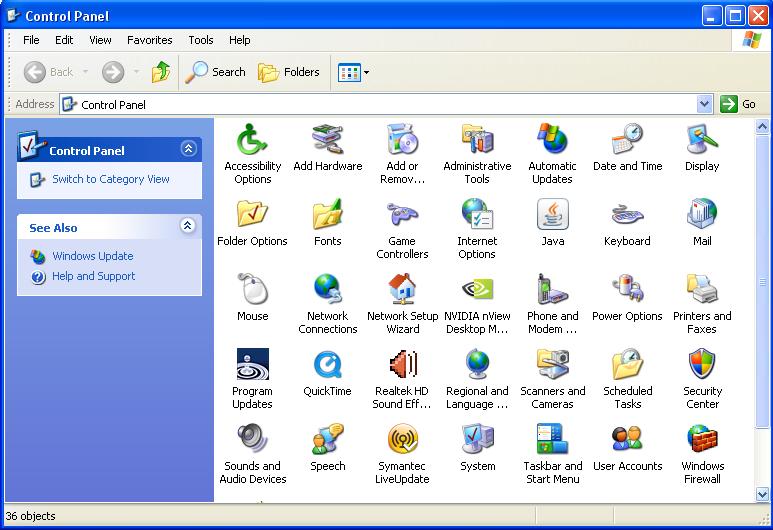
Task: Open Power Options icon
Action: coord(627,289)
